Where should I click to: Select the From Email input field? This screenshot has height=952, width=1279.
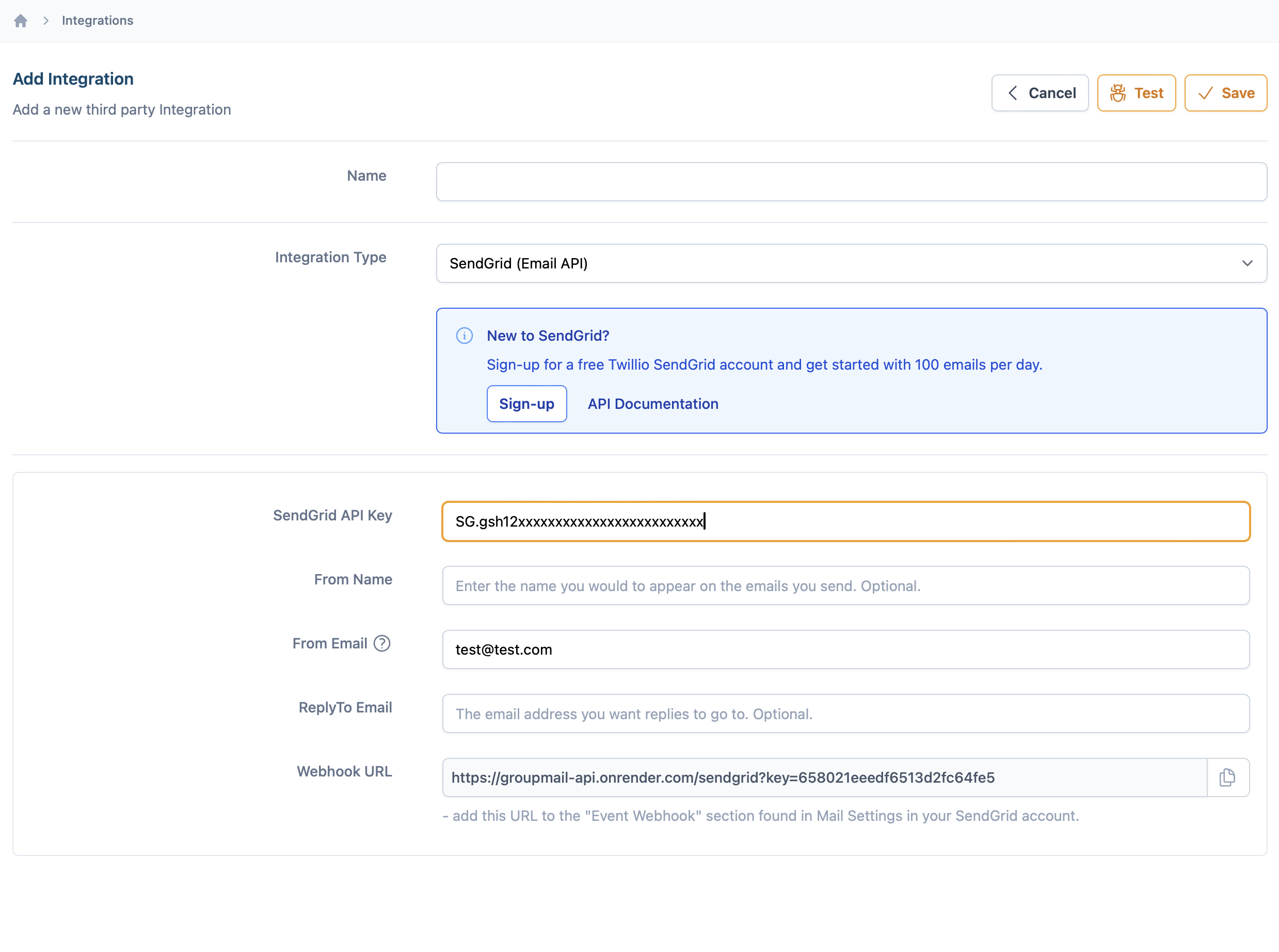pos(845,649)
